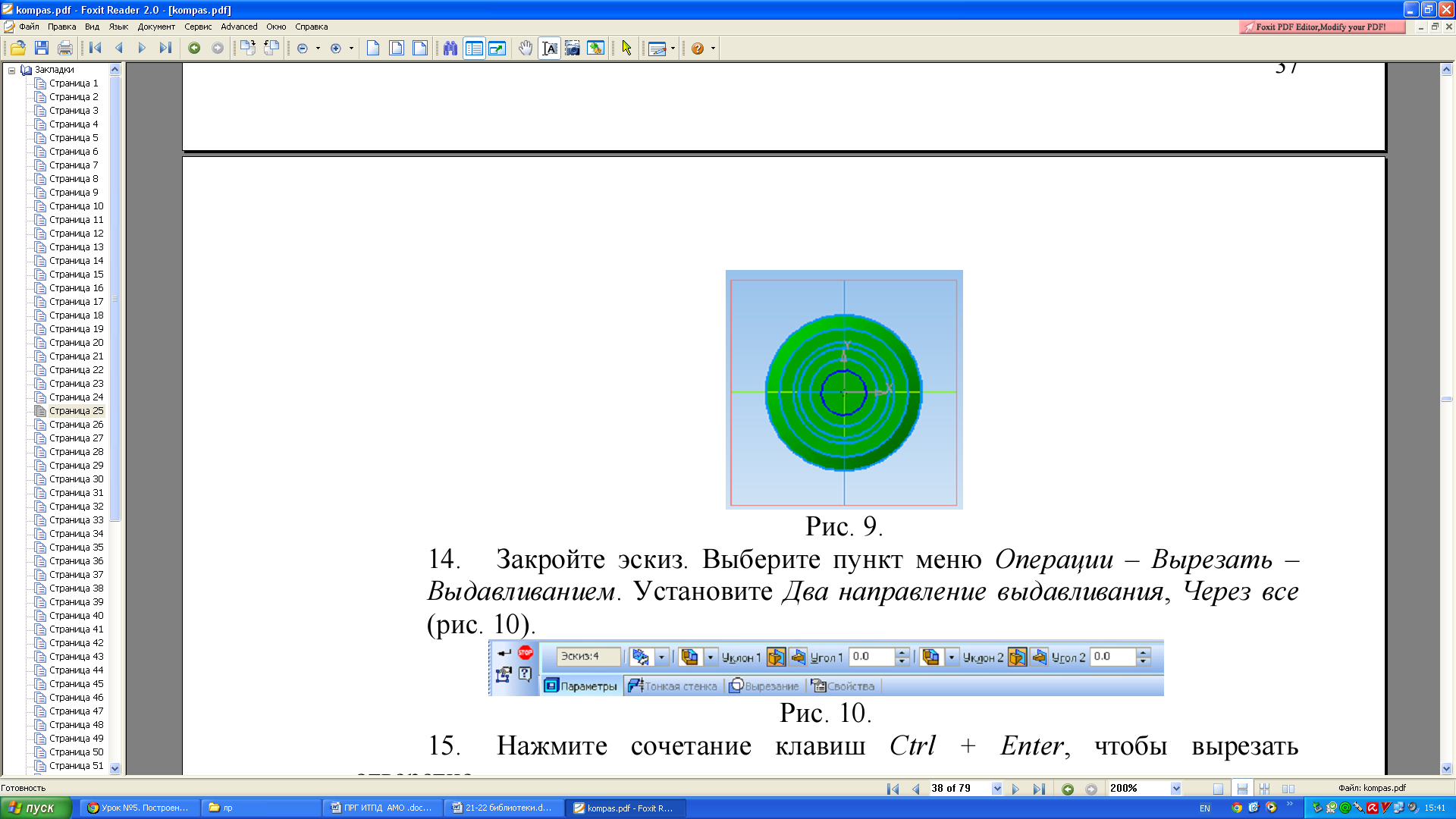Image resolution: width=1456 pixels, height=819 pixels.
Task: Switch to ПРГ ИТПД АМО document taskbar item
Action: pos(382,808)
